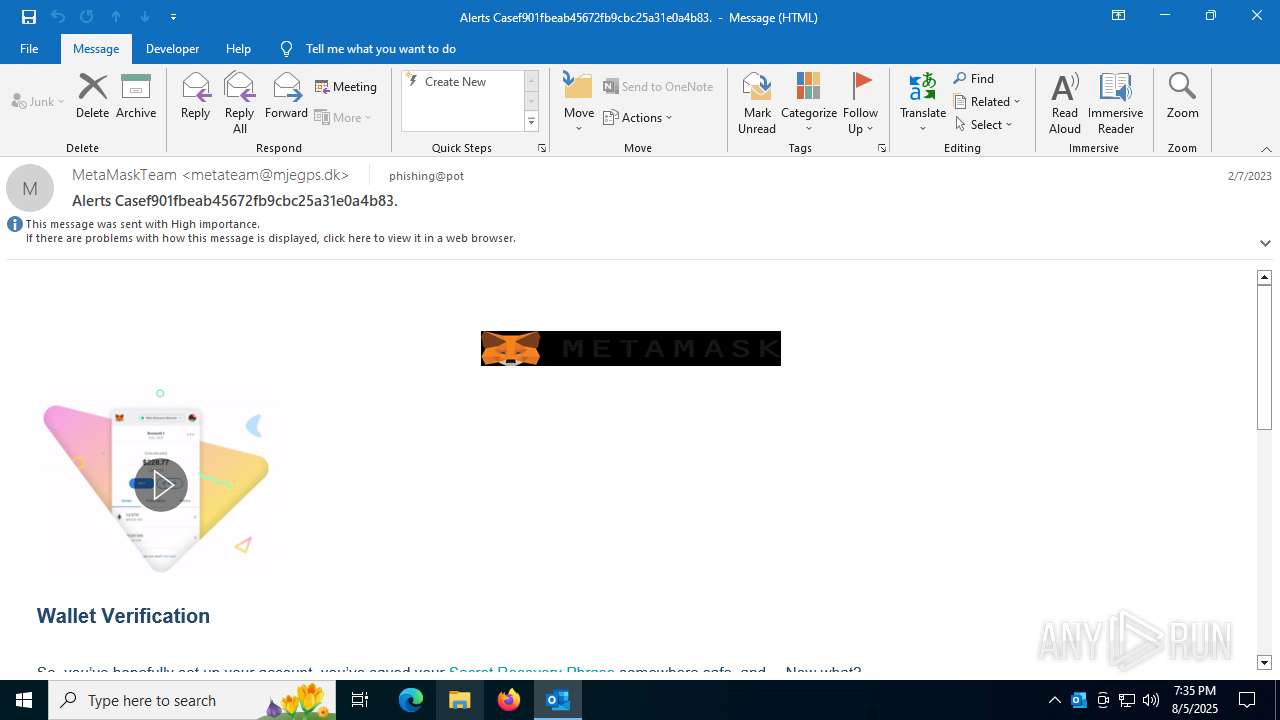Open the More respond options dropdown
Viewport: 1280px width, 720px height.
(x=343, y=117)
